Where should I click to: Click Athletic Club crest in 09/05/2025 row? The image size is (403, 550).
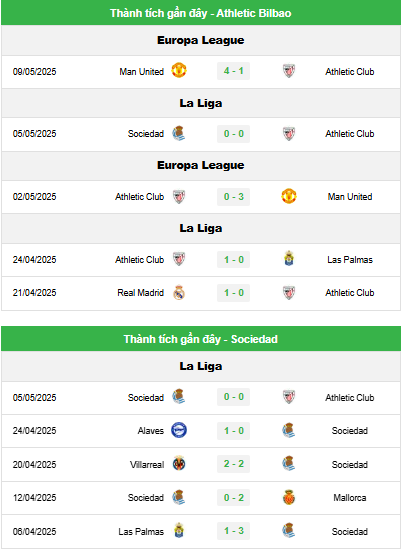click(289, 71)
